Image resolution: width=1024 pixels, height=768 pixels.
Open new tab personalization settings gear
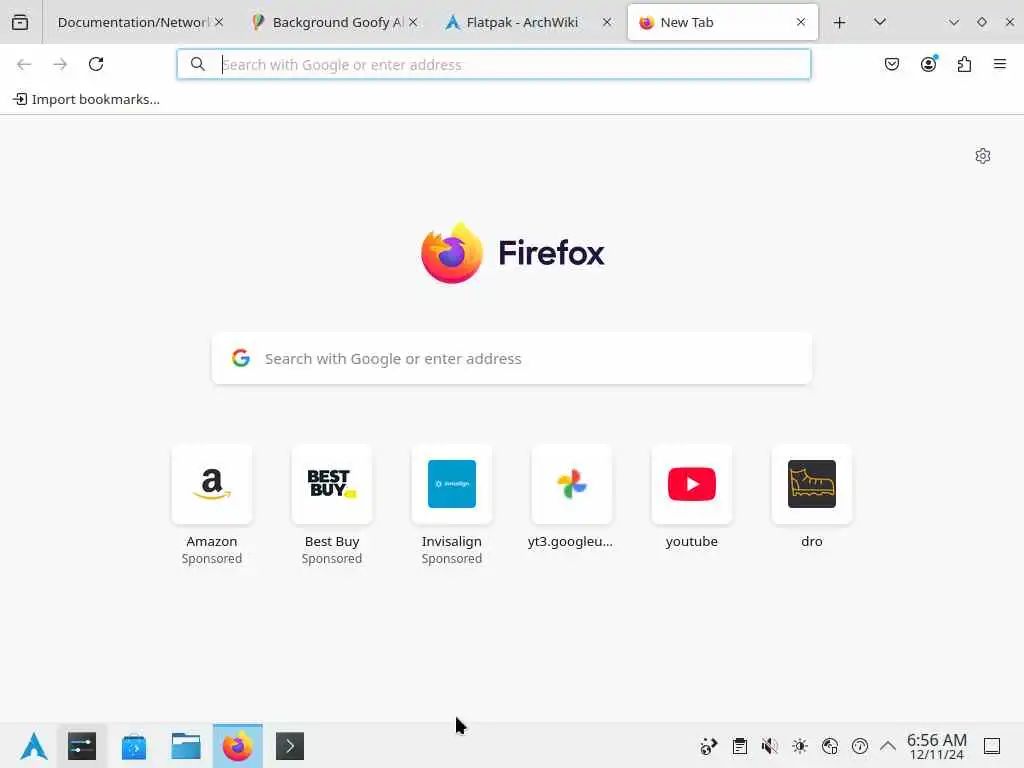[x=983, y=156]
